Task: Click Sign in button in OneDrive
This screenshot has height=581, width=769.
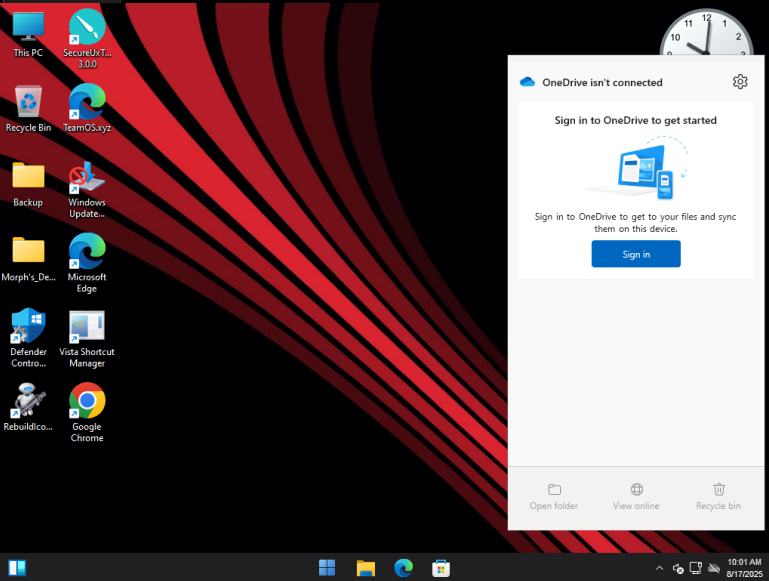Action: 636,254
